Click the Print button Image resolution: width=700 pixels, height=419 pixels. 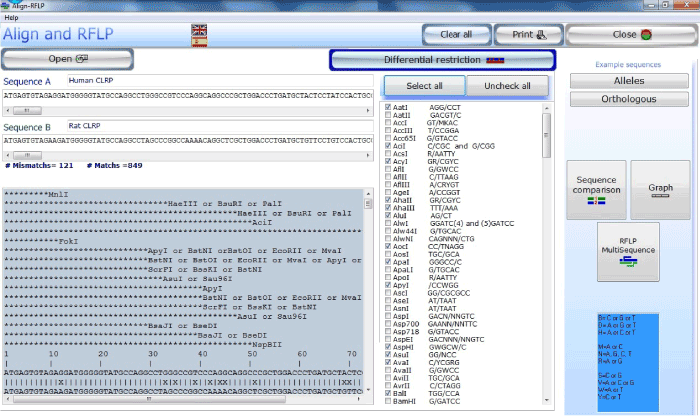(529, 35)
